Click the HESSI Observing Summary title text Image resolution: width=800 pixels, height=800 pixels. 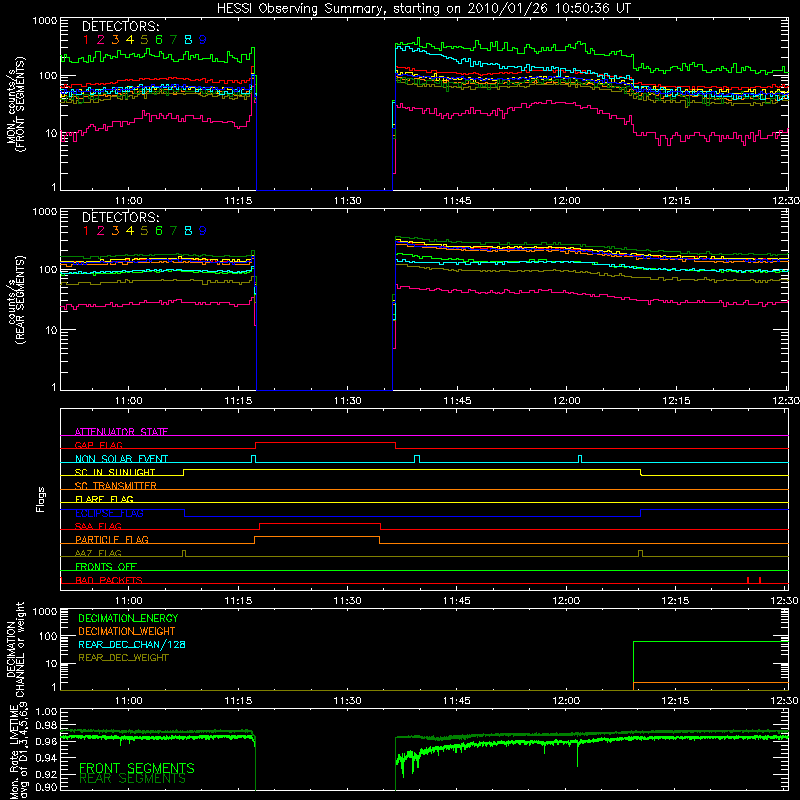pyautogui.click(x=423, y=9)
